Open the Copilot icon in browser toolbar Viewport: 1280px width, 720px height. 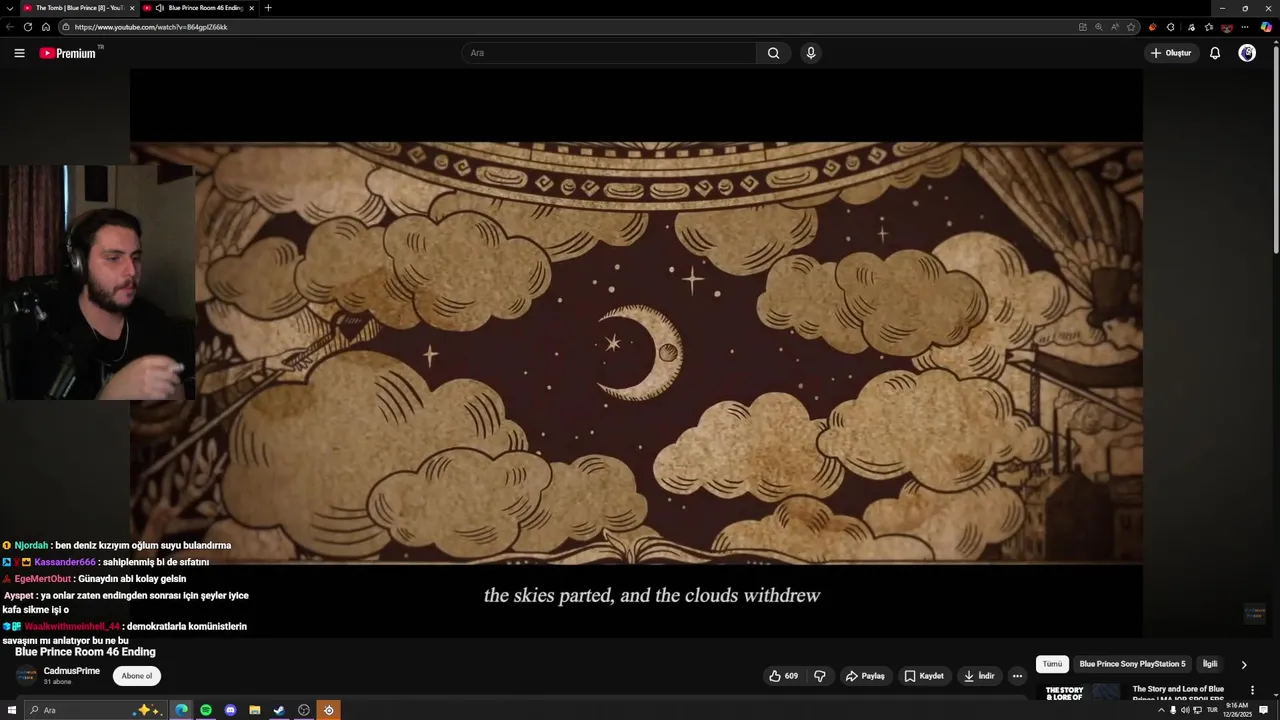tap(1266, 27)
